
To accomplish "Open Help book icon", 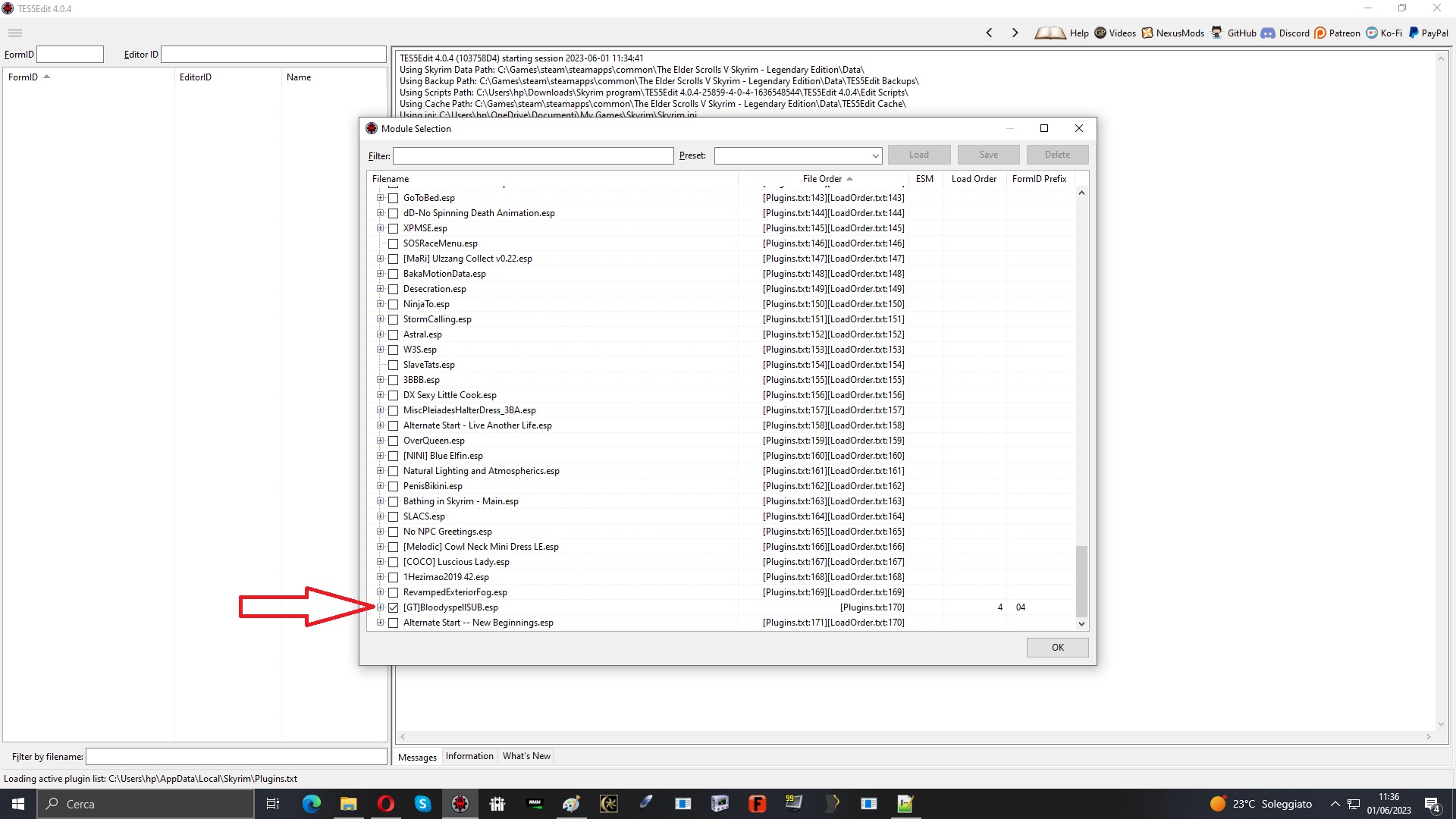I will coord(1050,33).
